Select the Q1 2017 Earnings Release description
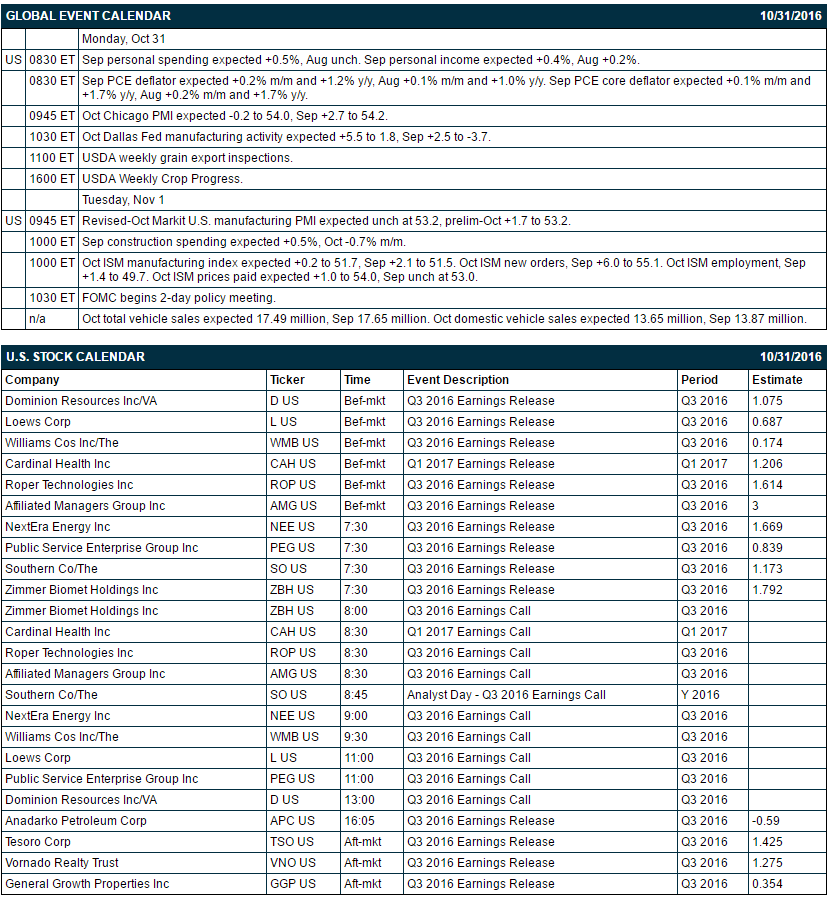The image size is (831, 897). (x=480, y=464)
